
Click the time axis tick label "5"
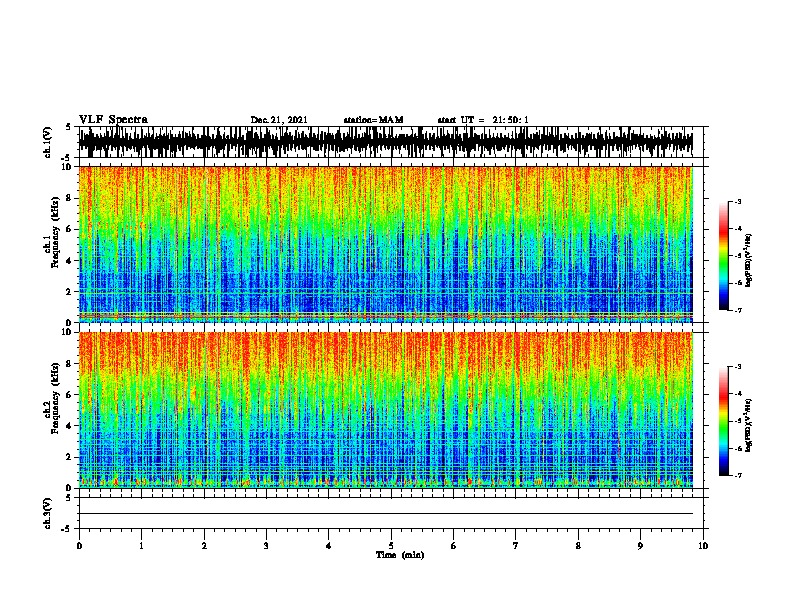[x=391, y=546]
